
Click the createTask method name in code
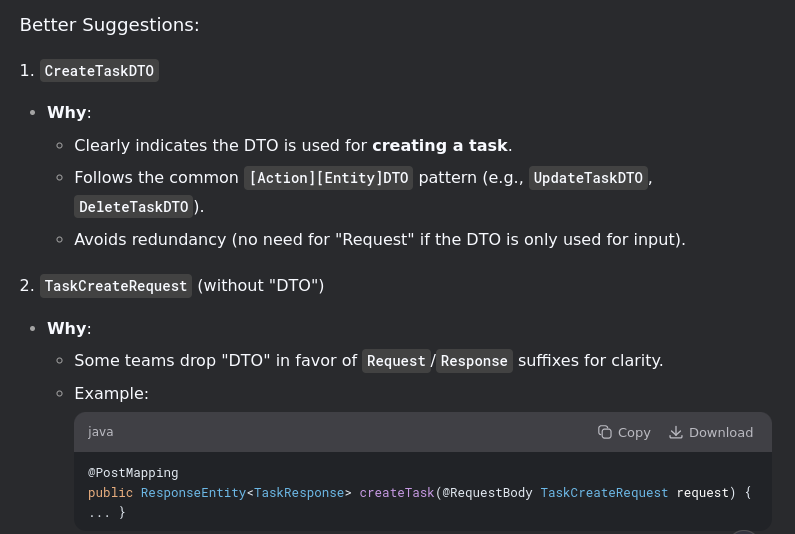click(x=397, y=492)
